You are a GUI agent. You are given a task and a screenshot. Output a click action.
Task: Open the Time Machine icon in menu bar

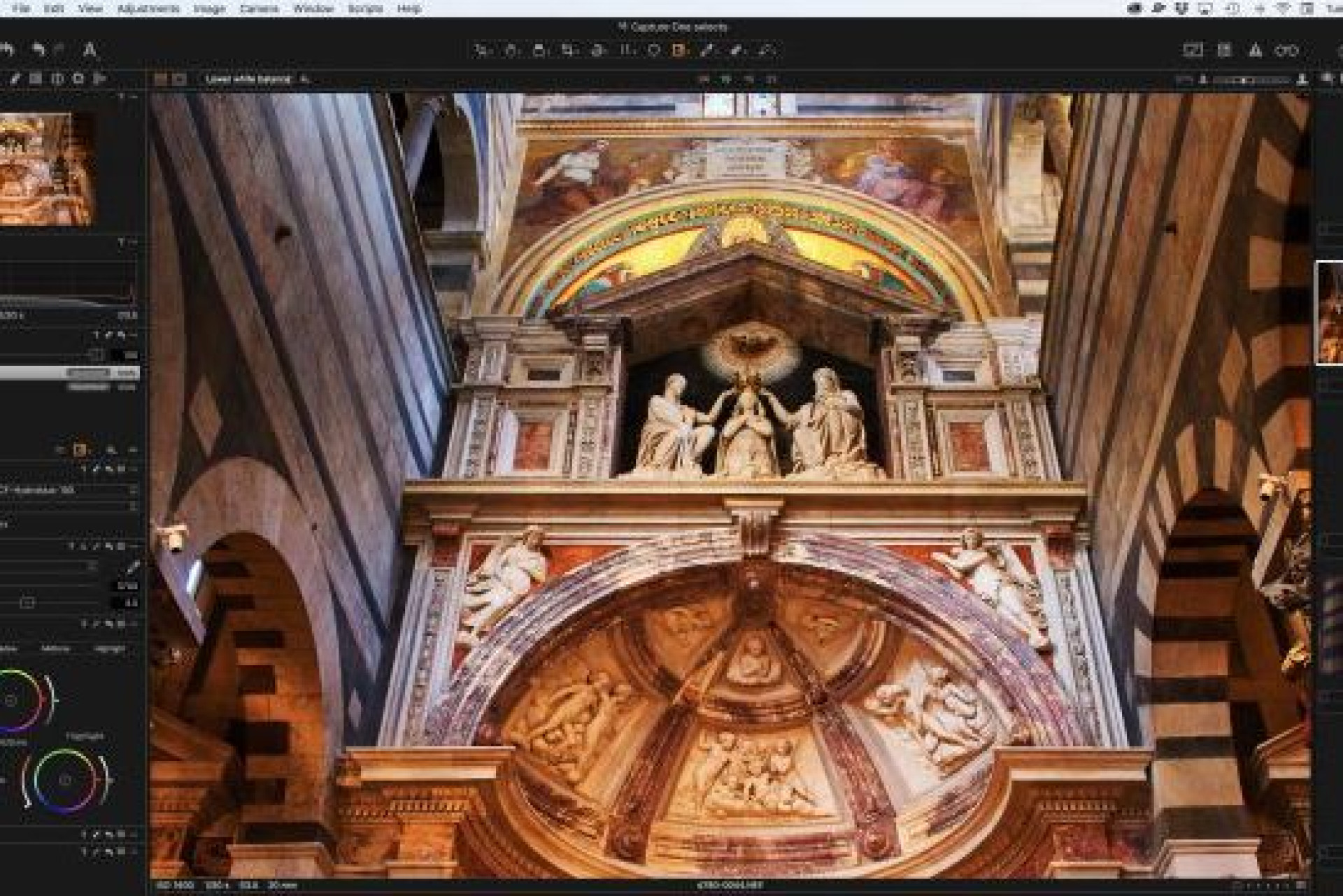pyautogui.click(x=1233, y=8)
